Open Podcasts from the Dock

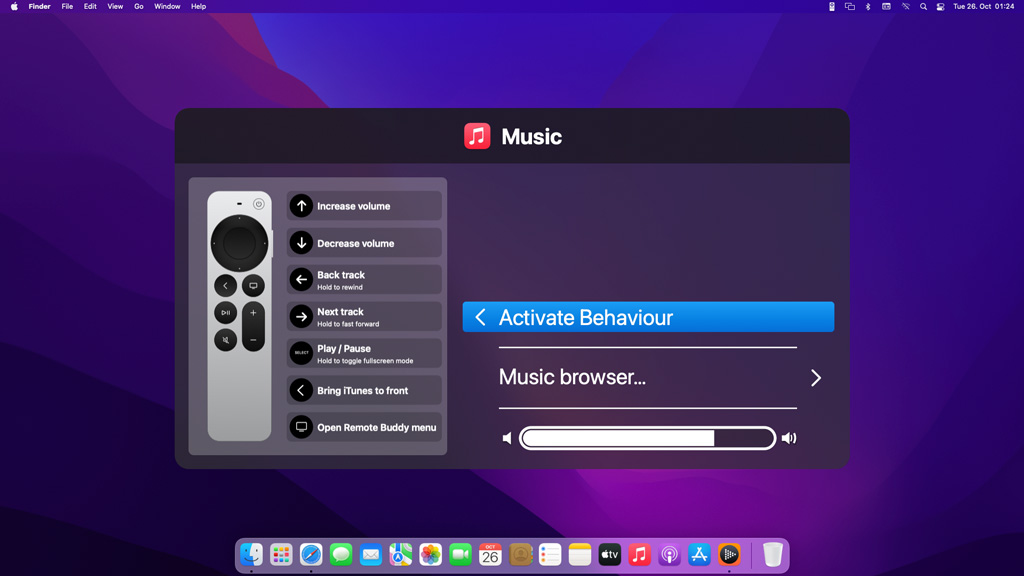pos(669,554)
